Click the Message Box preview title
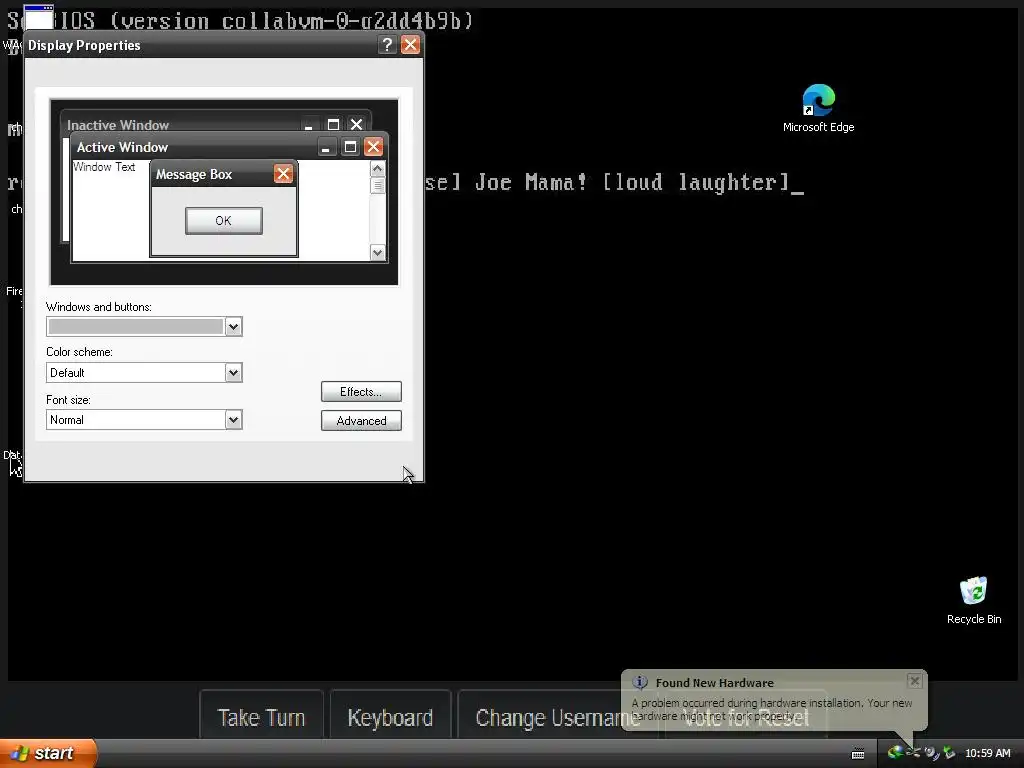1024x768 pixels. coord(194,174)
